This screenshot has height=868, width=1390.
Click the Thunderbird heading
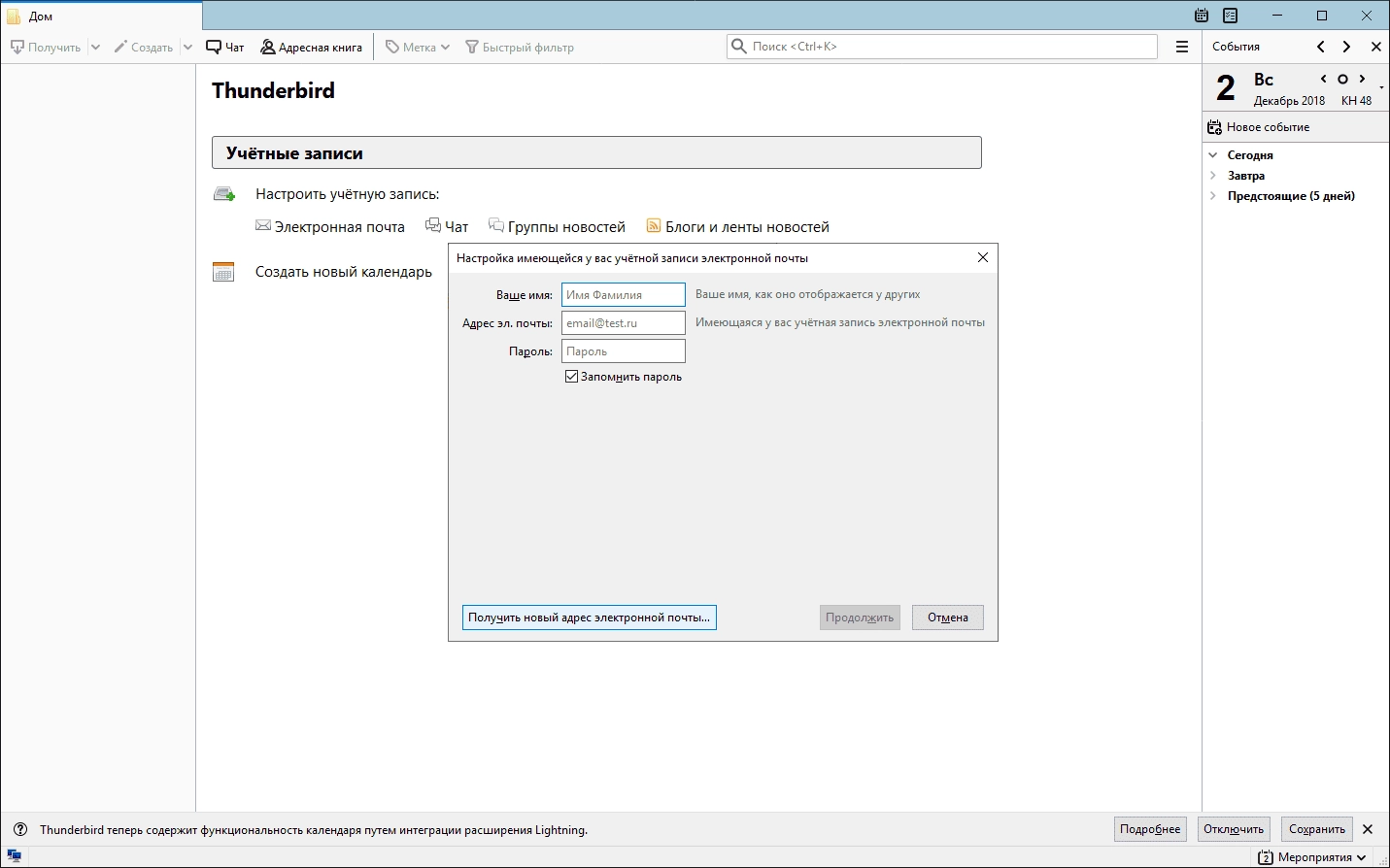pos(273,90)
